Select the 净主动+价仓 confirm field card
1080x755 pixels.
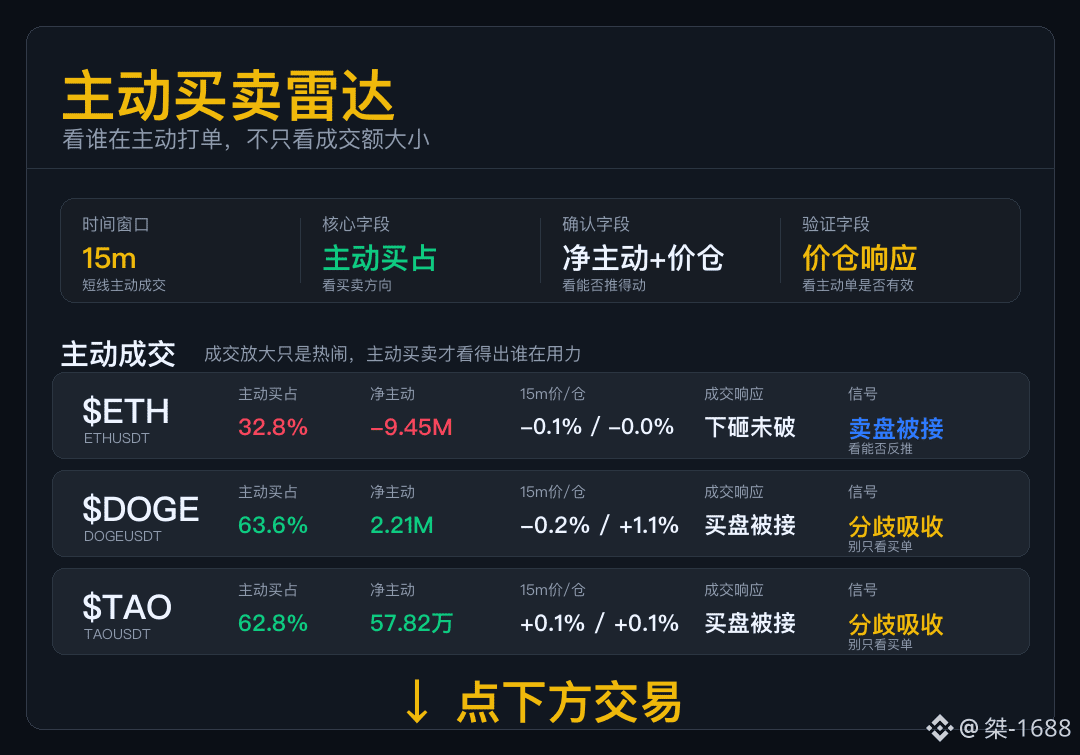[660, 253]
